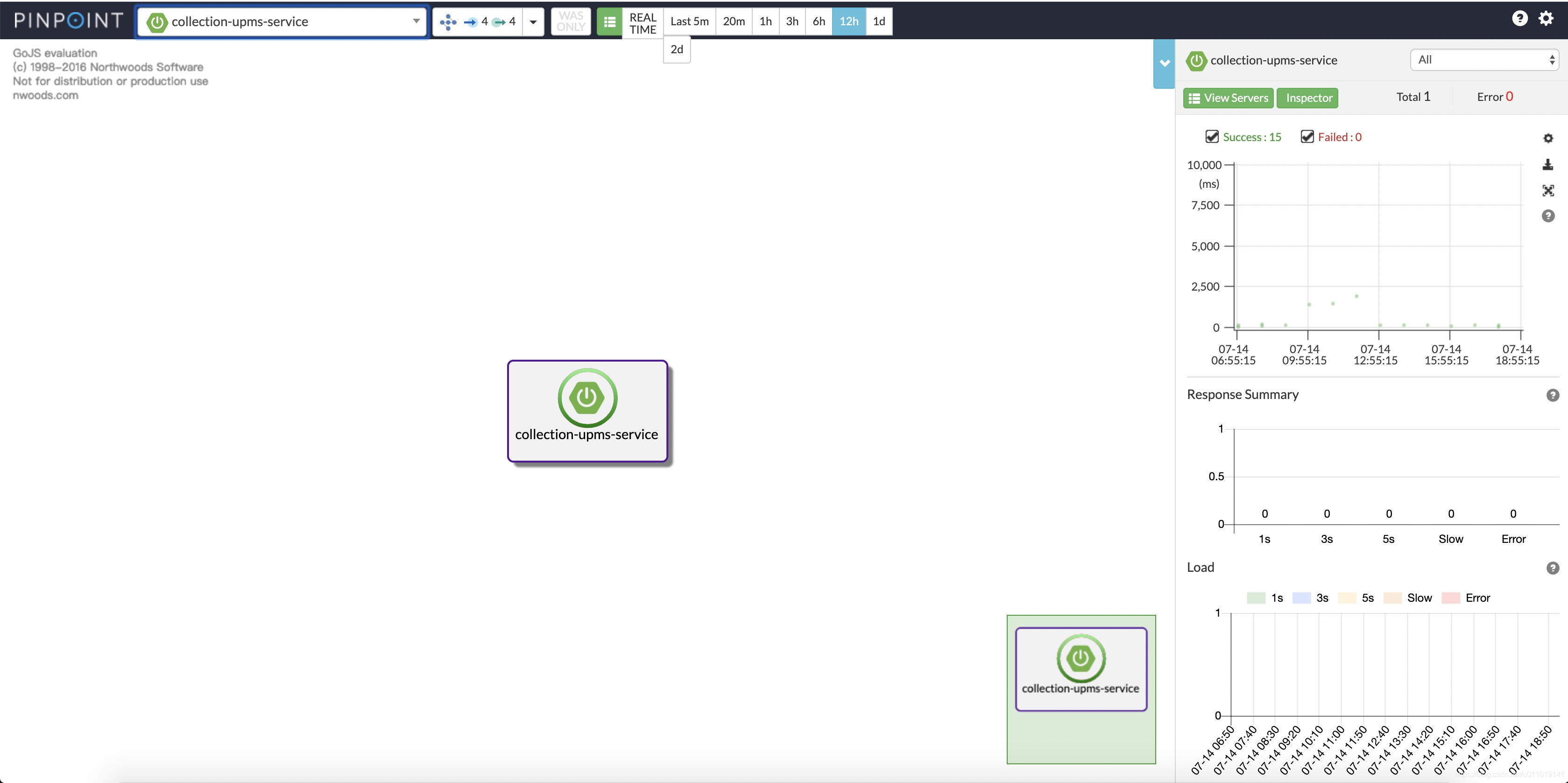Open the All agents dropdown
The height and width of the screenshot is (783, 1568).
[x=1484, y=60]
